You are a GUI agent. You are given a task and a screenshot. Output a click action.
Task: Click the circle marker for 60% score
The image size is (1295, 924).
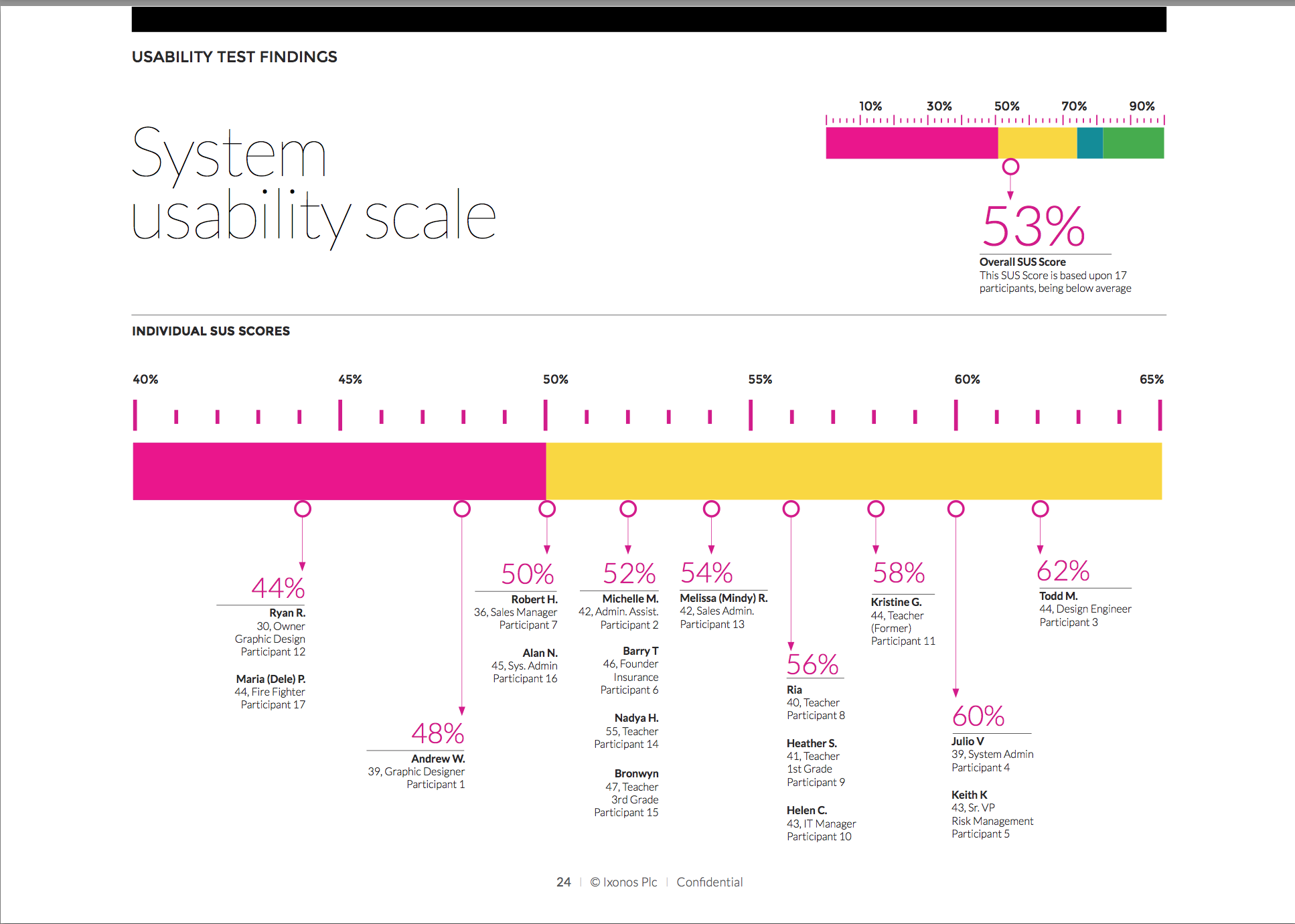(x=956, y=509)
